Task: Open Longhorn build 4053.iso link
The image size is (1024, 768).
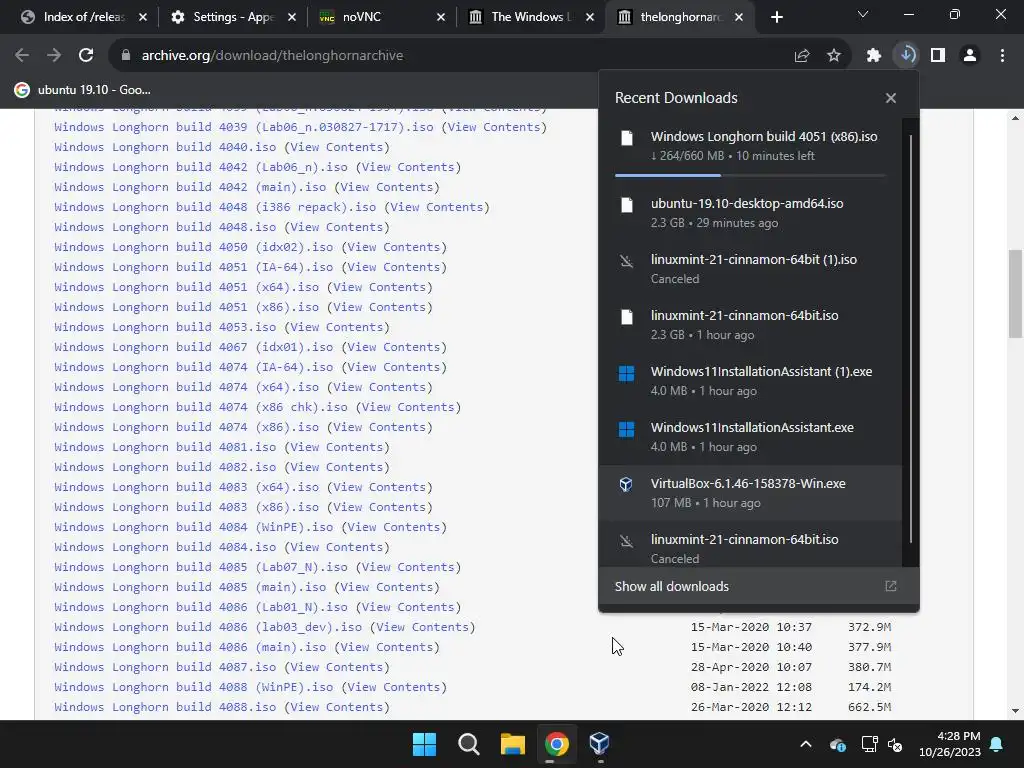Action: (x=165, y=327)
